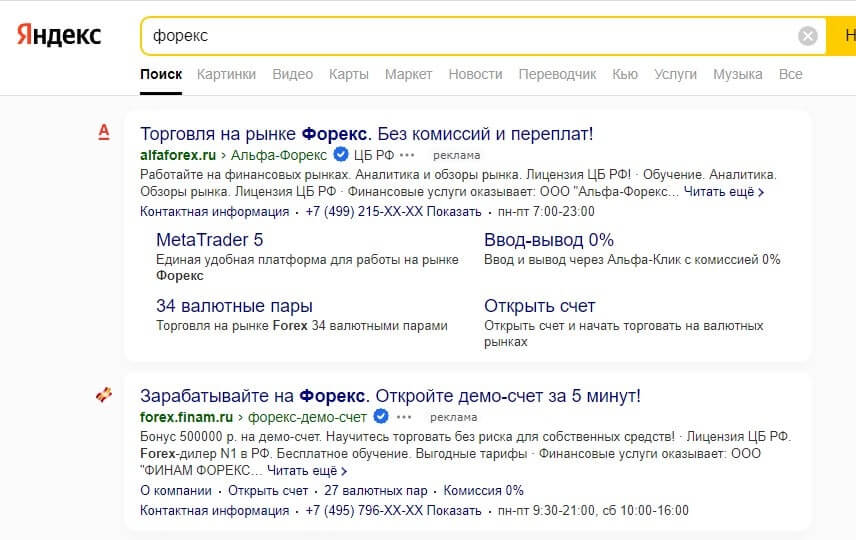
Task: Click the large Открыть счет sitelink heading
Action: tap(539, 306)
